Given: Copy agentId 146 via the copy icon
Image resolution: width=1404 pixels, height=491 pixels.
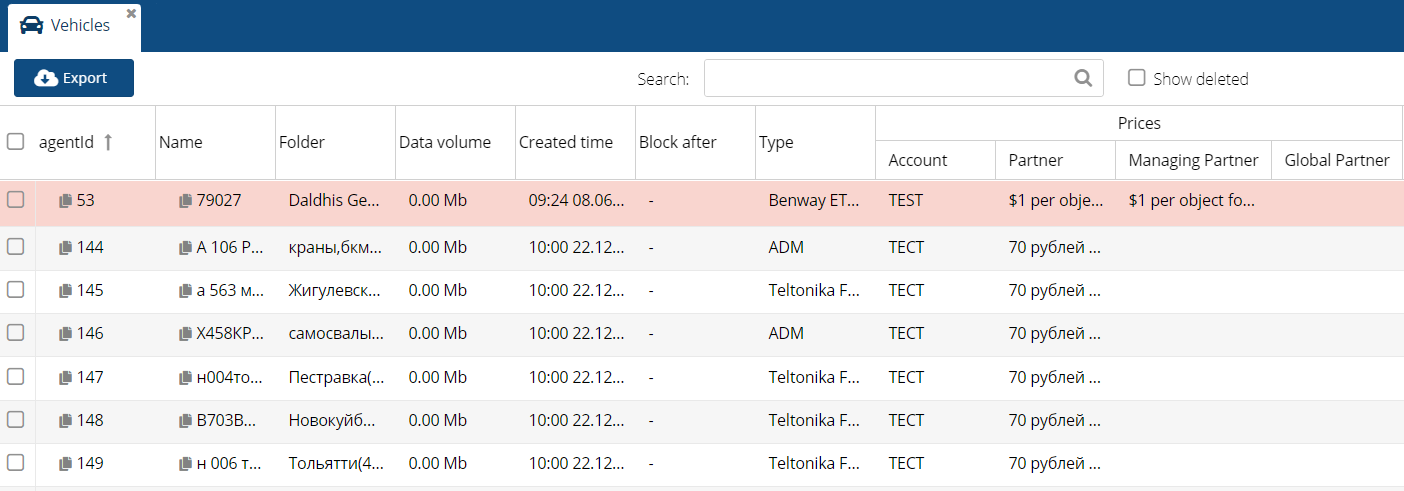Looking at the screenshot, I should click(x=65, y=334).
